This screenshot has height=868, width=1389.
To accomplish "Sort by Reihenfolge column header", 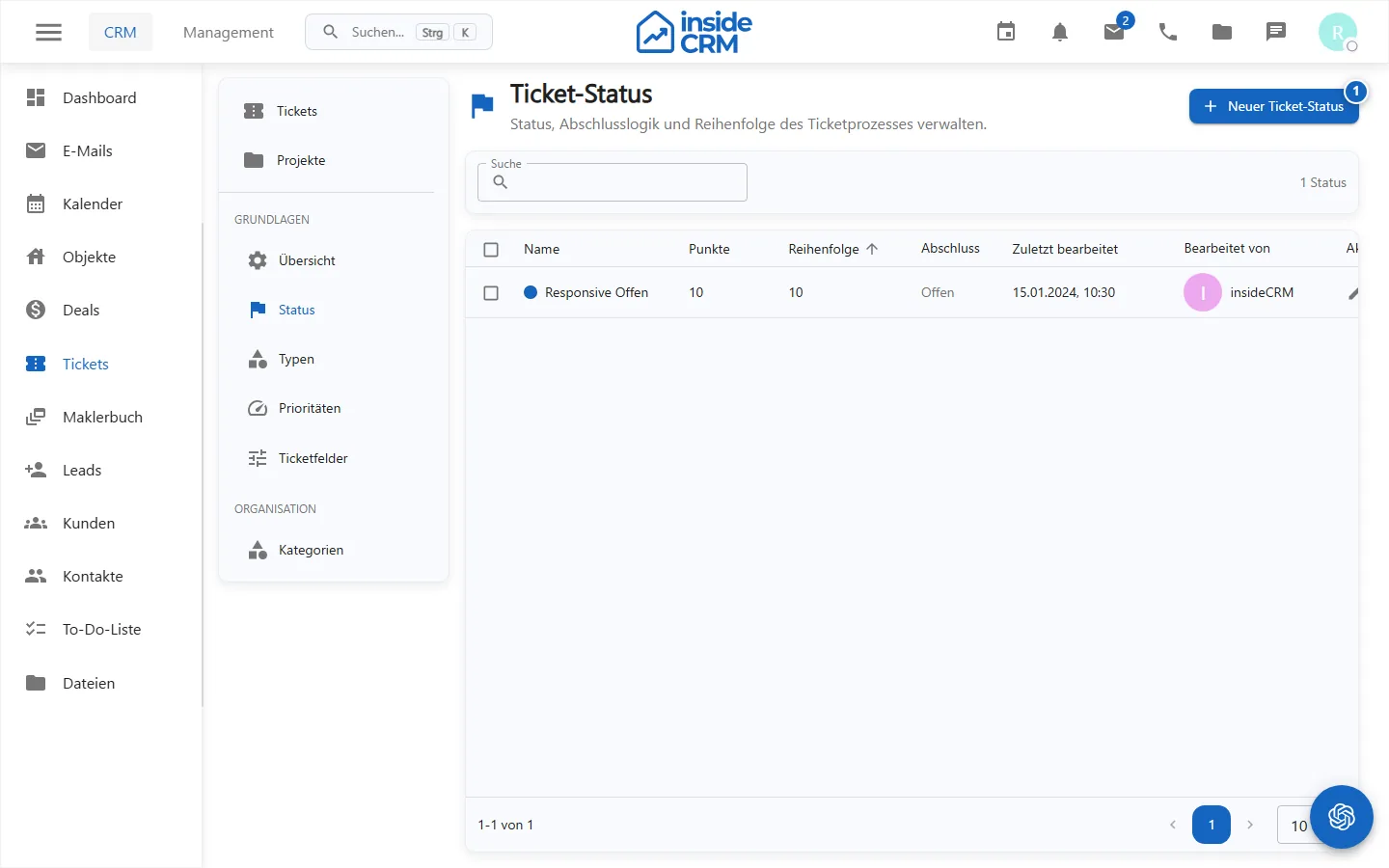I will pos(824,249).
